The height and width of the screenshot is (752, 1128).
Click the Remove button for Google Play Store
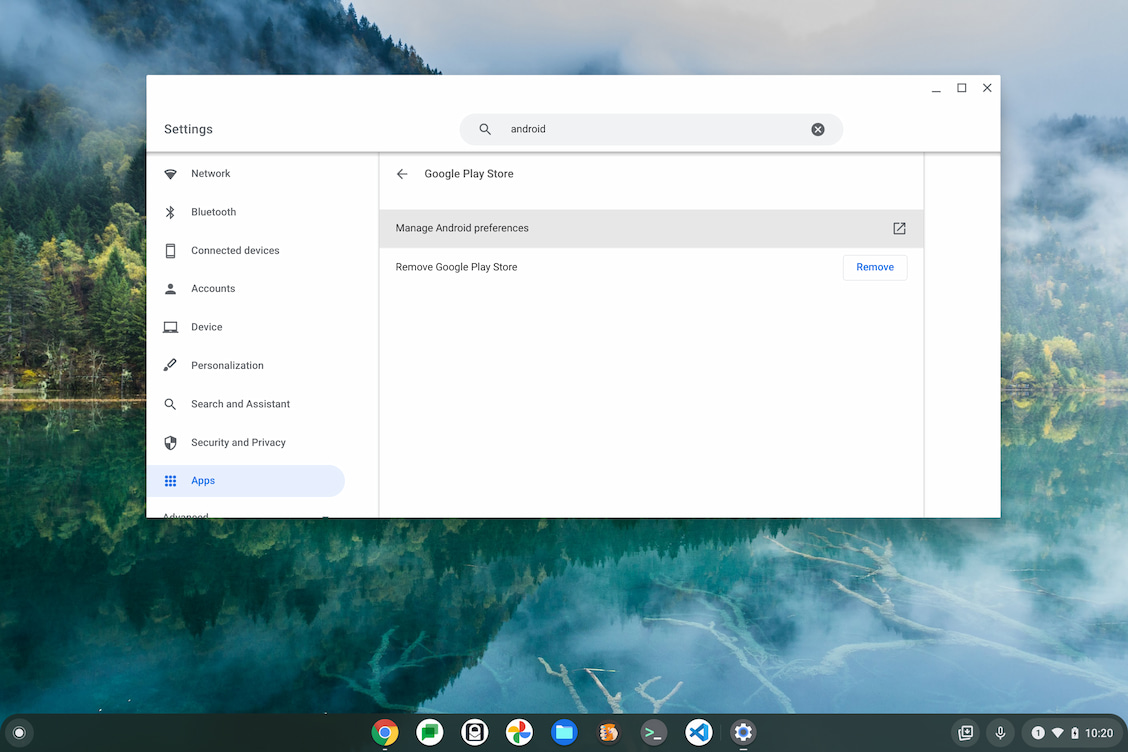pyautogui.click(x=874, y=267)
